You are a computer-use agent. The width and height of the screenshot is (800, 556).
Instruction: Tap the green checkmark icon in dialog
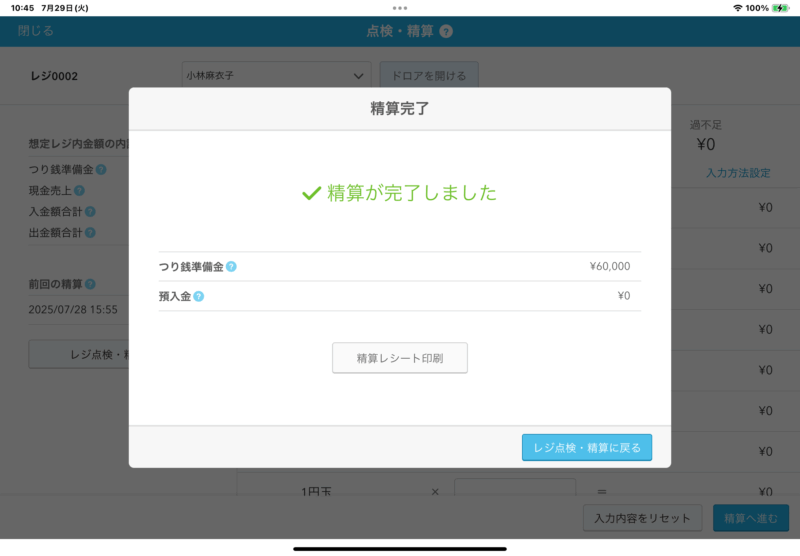click(311, 193)
